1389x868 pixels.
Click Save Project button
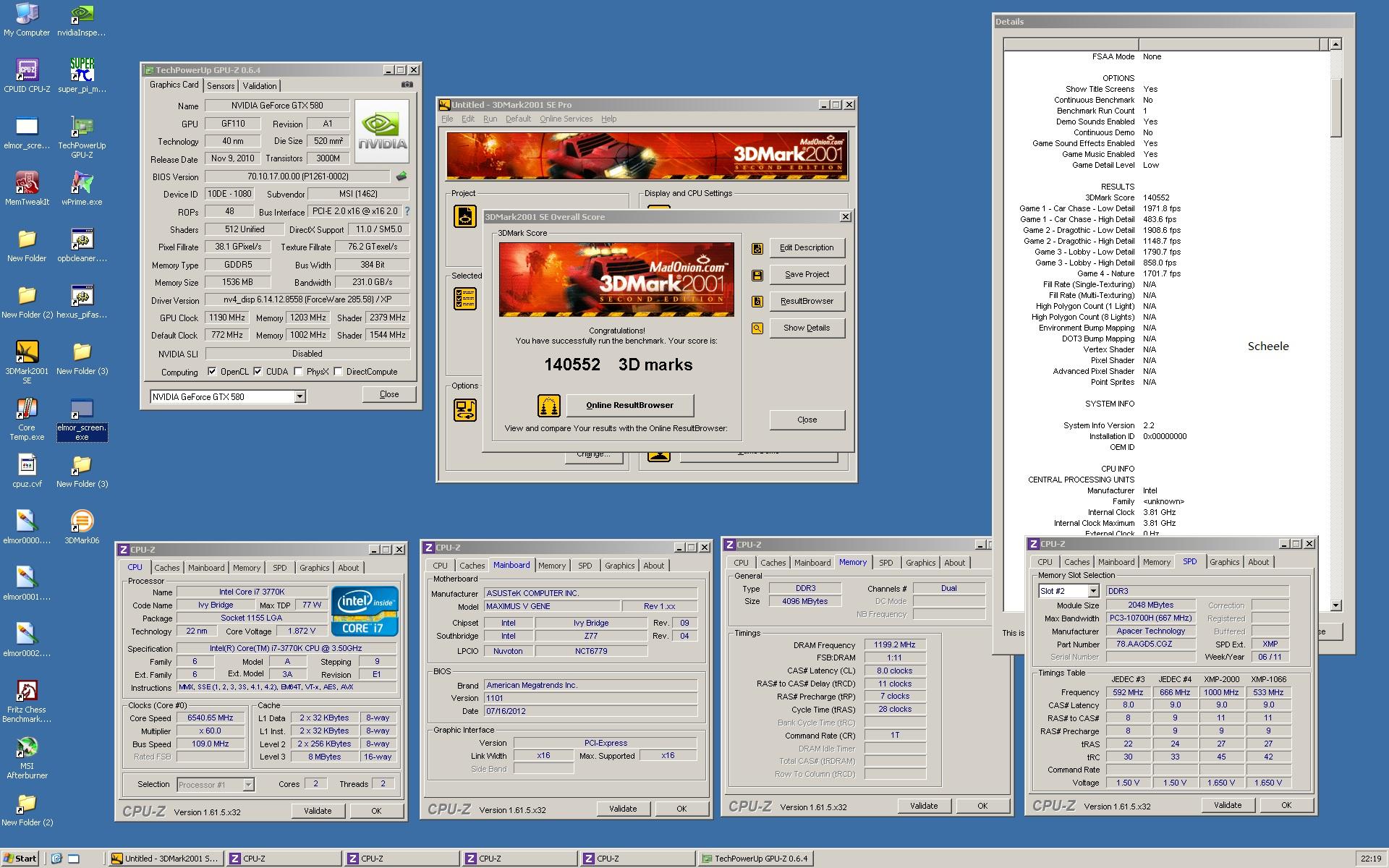(x=807, y=274)
